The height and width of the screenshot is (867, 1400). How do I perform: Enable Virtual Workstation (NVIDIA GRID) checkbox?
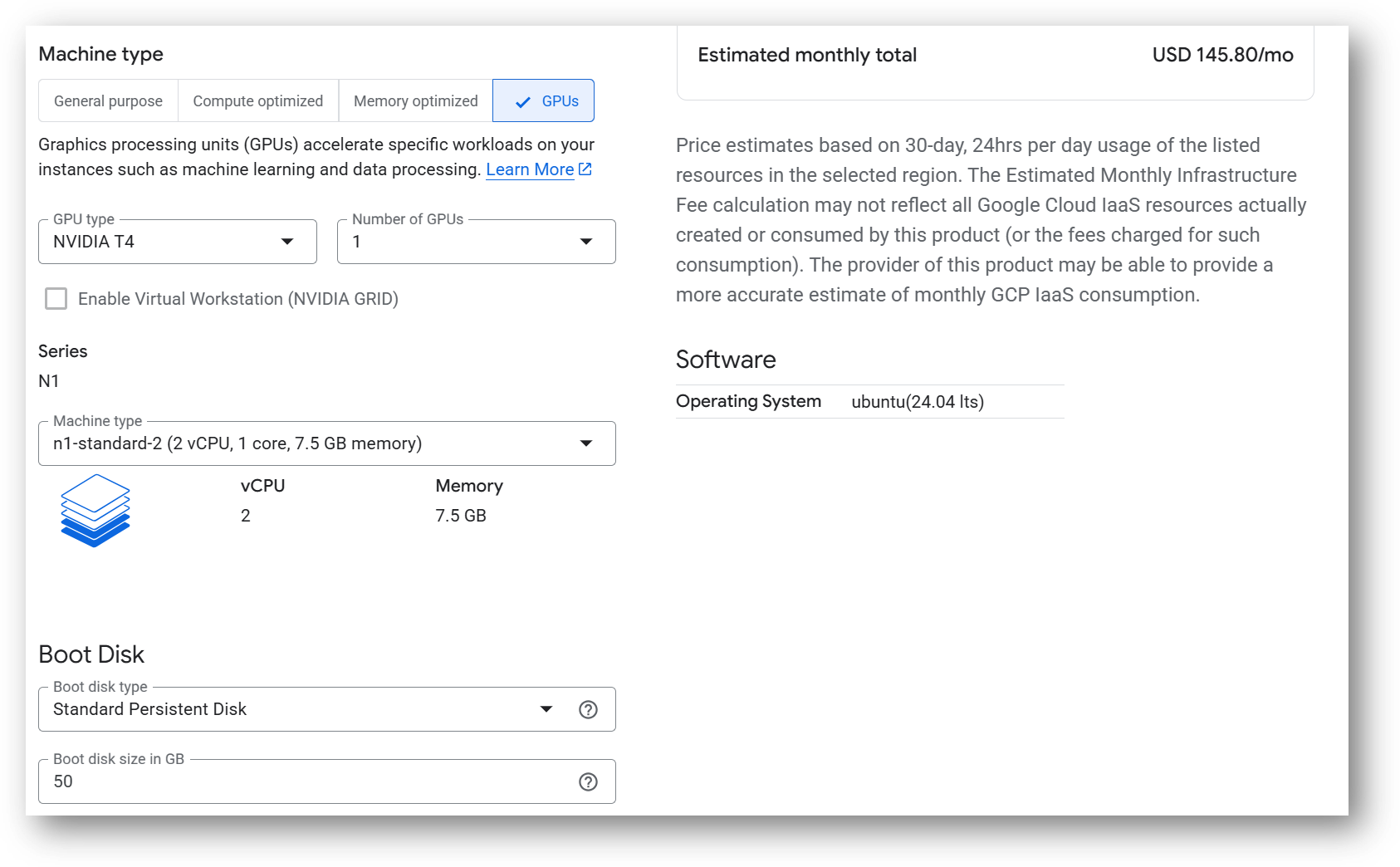tap(56, 299)
